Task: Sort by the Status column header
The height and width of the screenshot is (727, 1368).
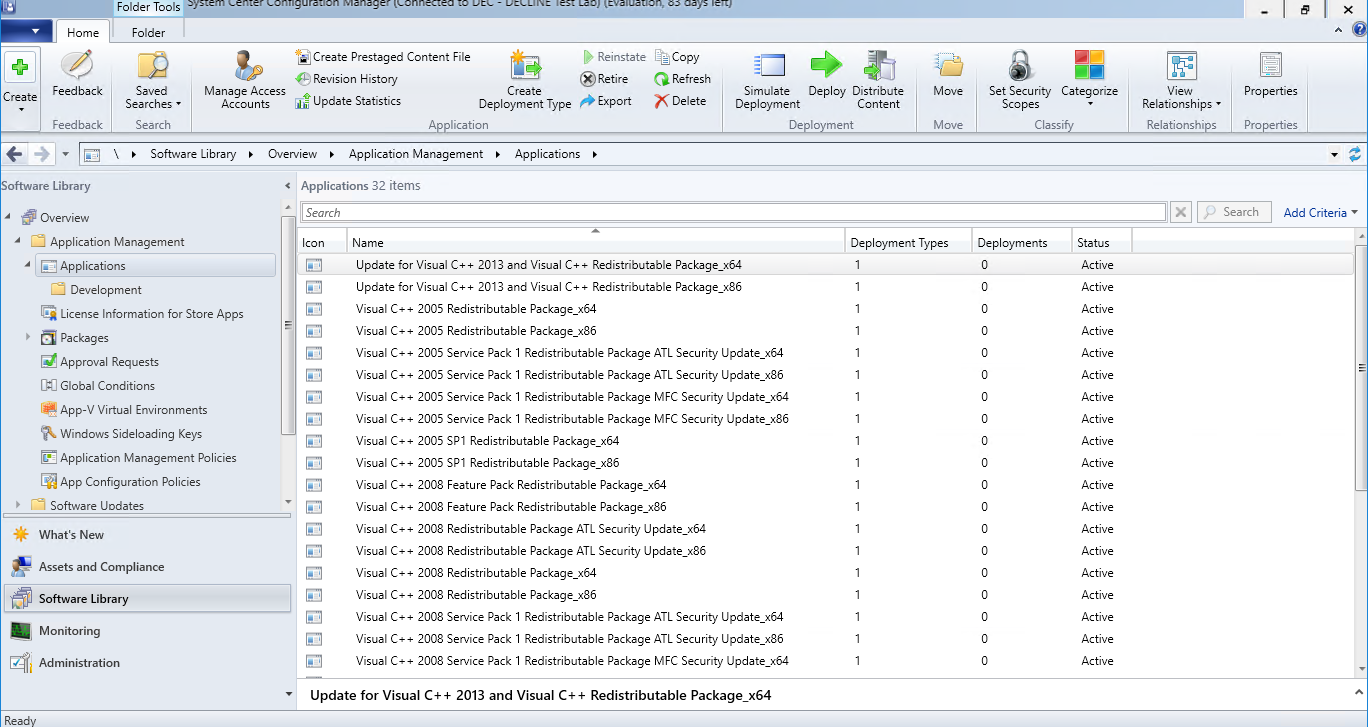Action: [1102, 242]
